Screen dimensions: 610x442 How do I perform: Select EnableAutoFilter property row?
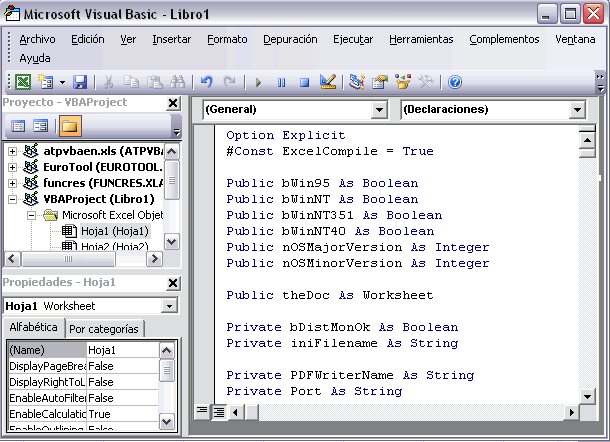pyautogui.click(x=84, y=398)
